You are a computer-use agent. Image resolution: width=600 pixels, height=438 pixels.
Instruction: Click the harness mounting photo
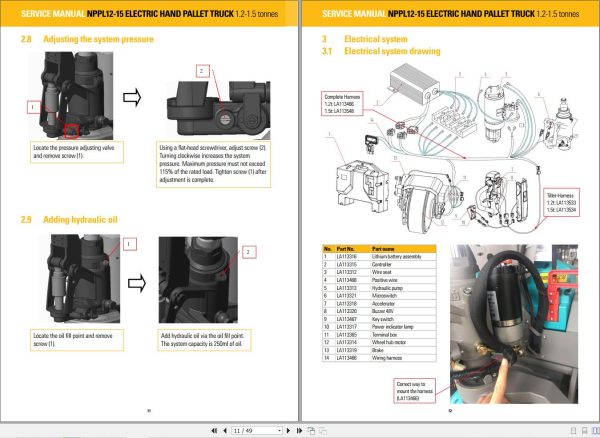(514, 324)
